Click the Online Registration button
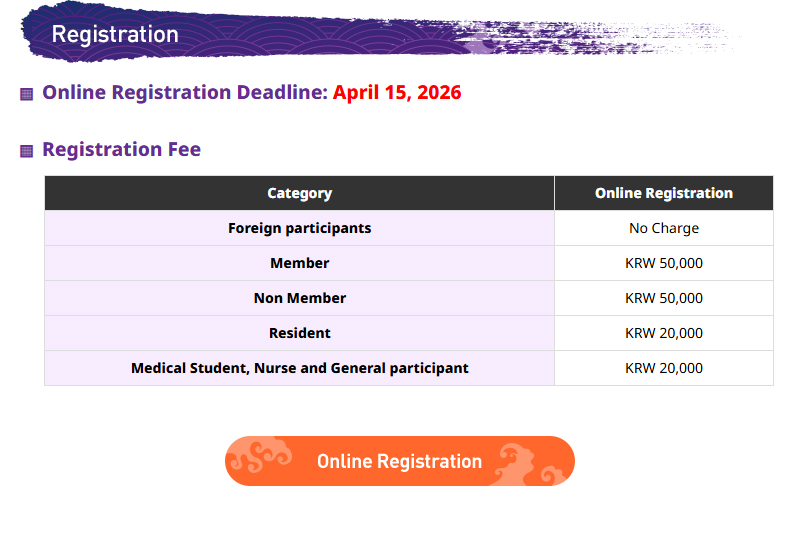Screen dimensions: 800x536 [399, 461]
